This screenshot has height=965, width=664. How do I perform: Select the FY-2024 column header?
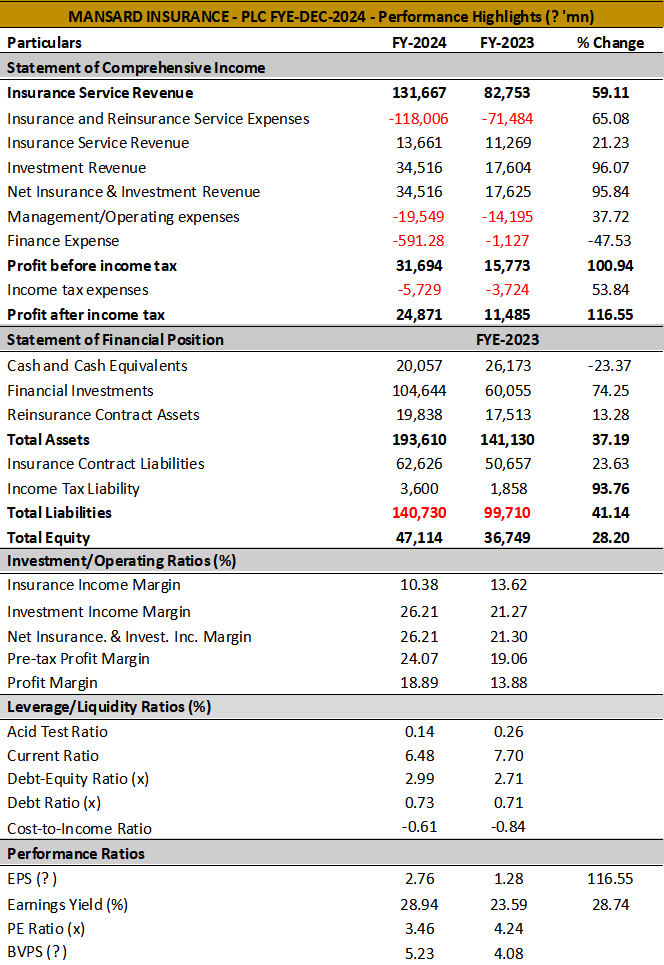click(x=419, y=42)
